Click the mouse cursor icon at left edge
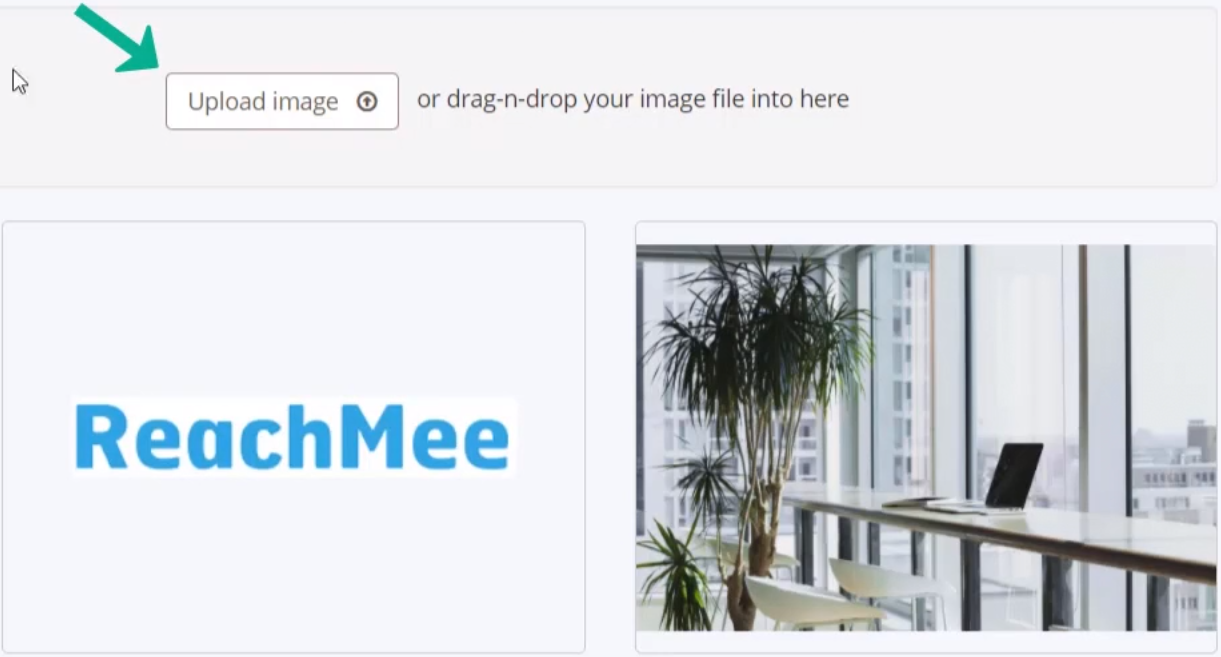1221x657 pixels. pyautogui.click(x=19, y=81)
